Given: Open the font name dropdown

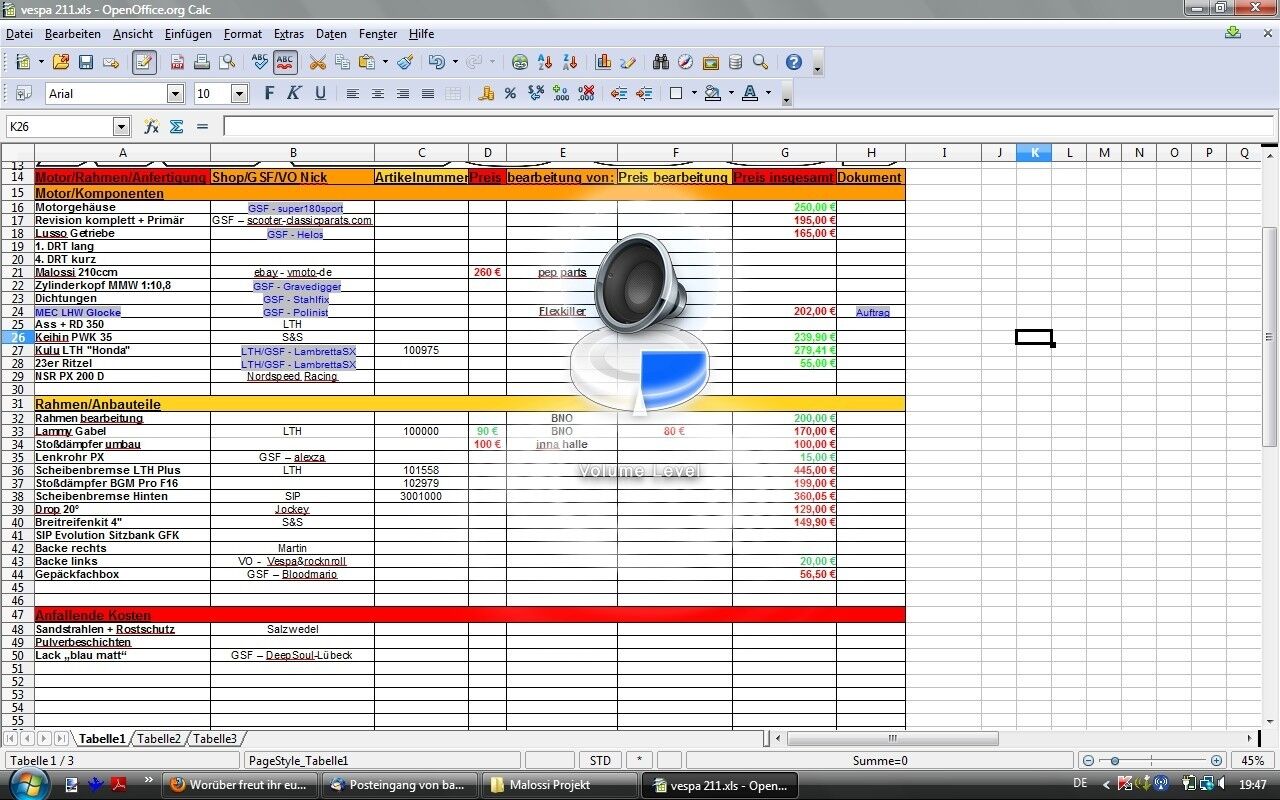Looking at the screenshot, I should click(176, 94).
